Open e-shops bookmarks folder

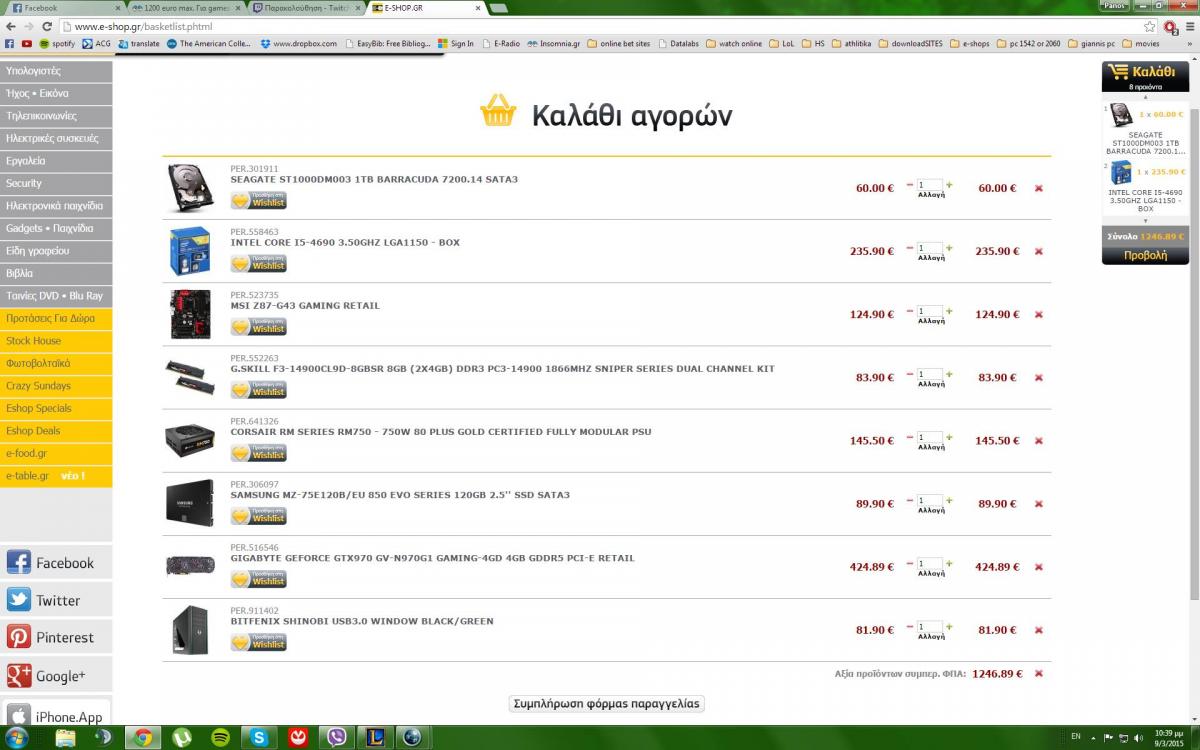pos(969,44)
